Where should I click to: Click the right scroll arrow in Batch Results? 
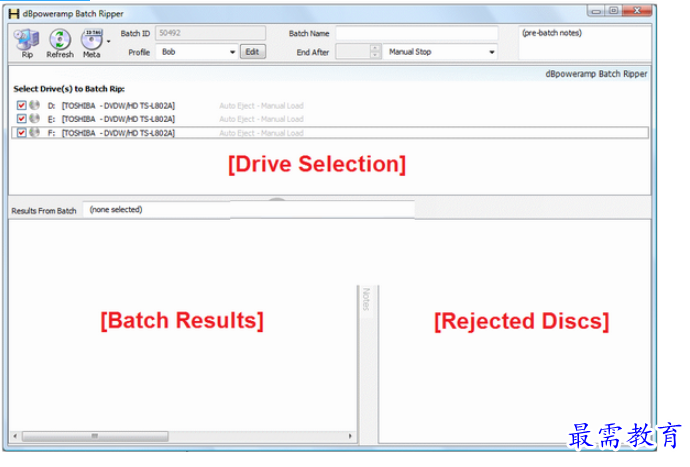click(x=350, y=436)
